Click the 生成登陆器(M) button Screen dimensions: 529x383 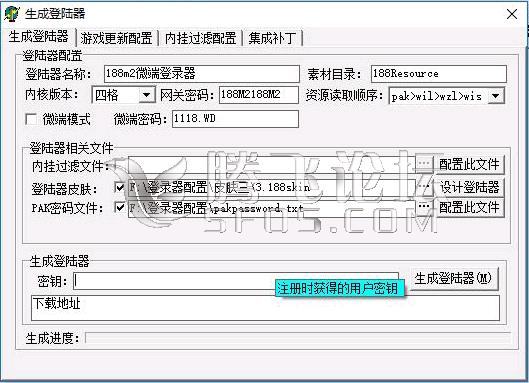tap(453, 278)
